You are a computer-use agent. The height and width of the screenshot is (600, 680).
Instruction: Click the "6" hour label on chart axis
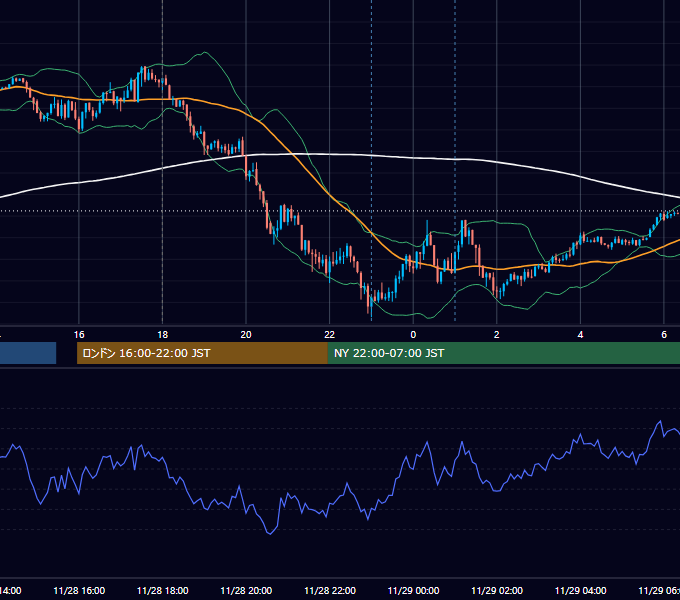(x=664, y=335)
